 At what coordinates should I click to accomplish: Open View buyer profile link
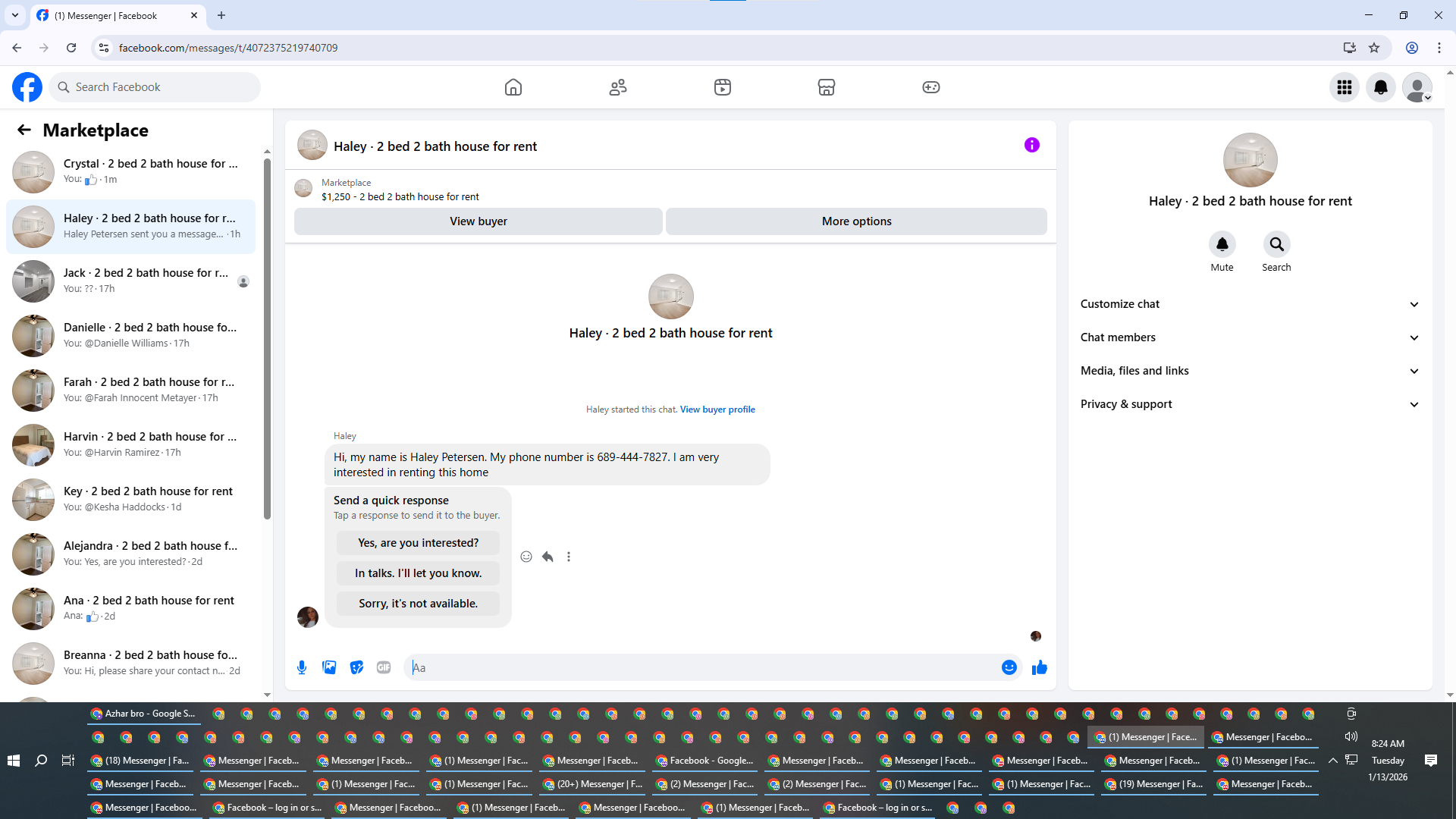pos(717,409)
